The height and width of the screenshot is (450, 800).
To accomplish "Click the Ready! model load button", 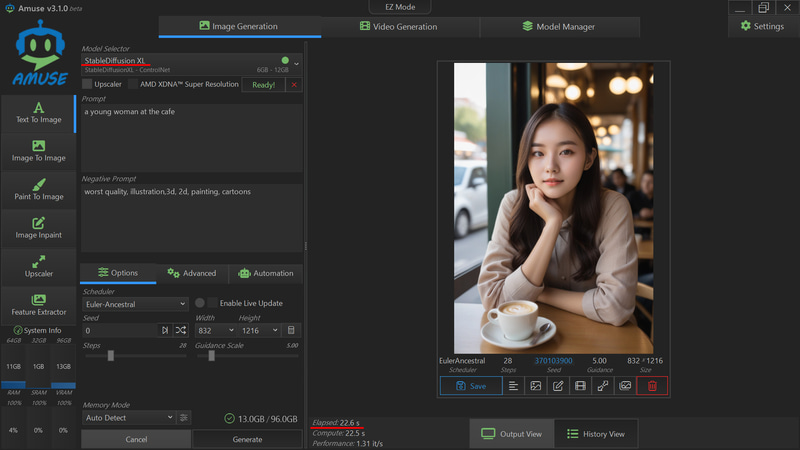I will (263, 85).
